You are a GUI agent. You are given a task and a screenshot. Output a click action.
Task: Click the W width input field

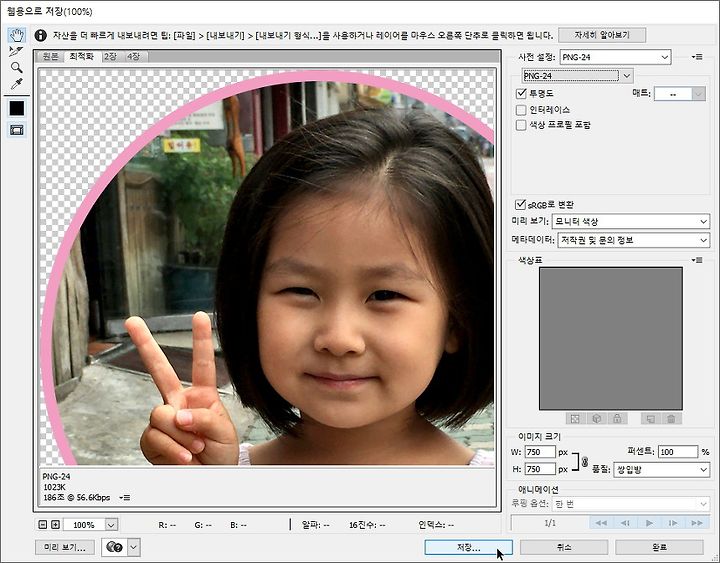click(540, 452)
